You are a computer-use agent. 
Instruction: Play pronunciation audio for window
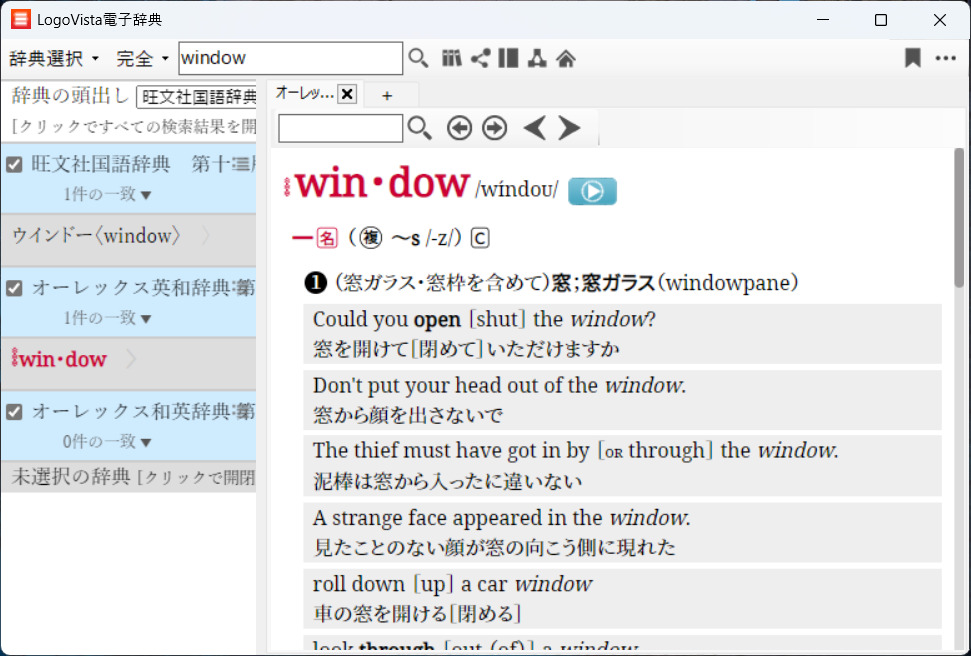(x=592, y=191)
